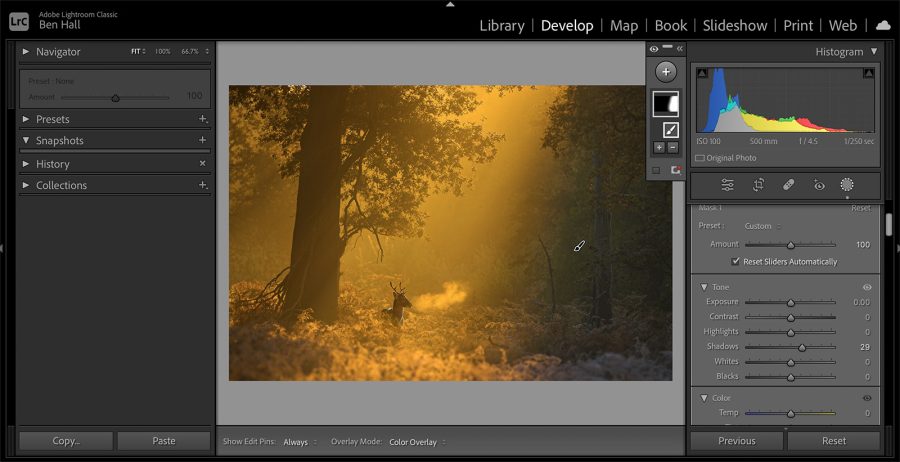The width and height of the screenshot is (900, 462).
Task: Edit the Shadows value 29
Action: tap(864, 347)
